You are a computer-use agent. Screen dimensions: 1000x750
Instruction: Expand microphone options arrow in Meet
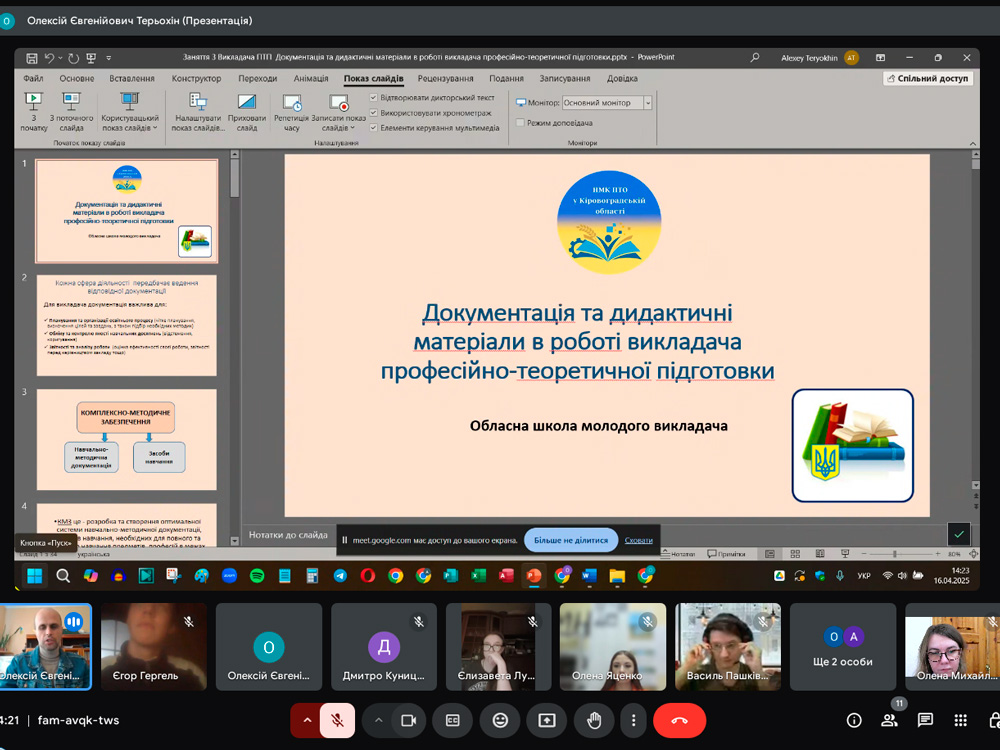(307, 720)
